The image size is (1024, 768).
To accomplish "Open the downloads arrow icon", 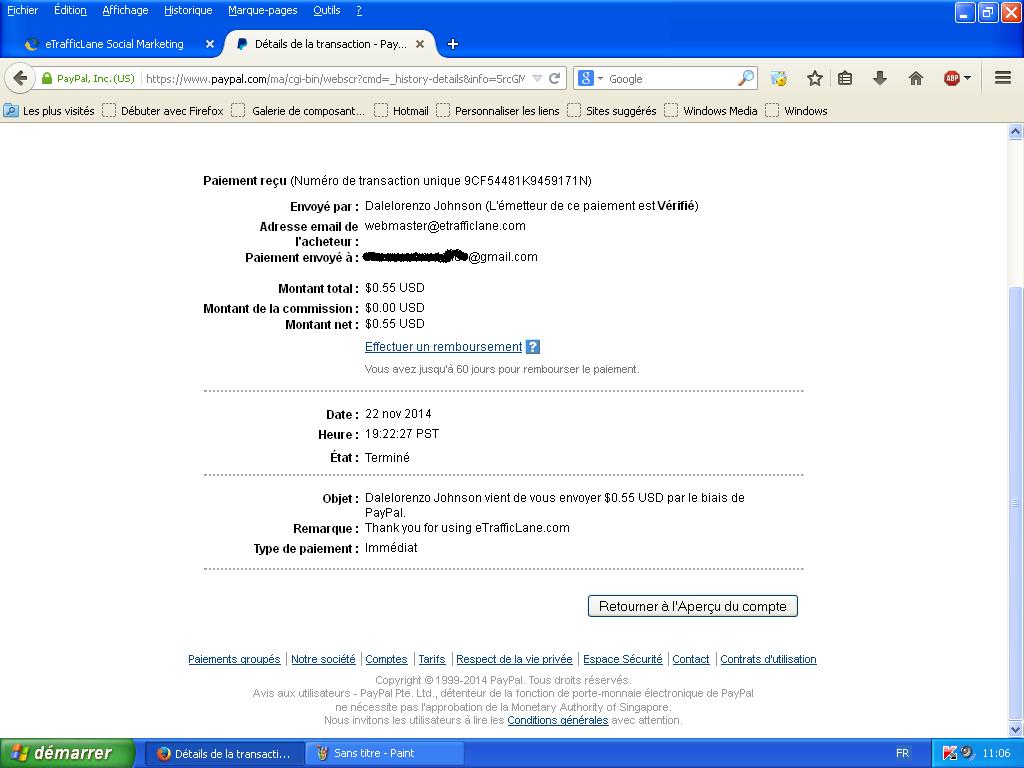I will 880,78.
